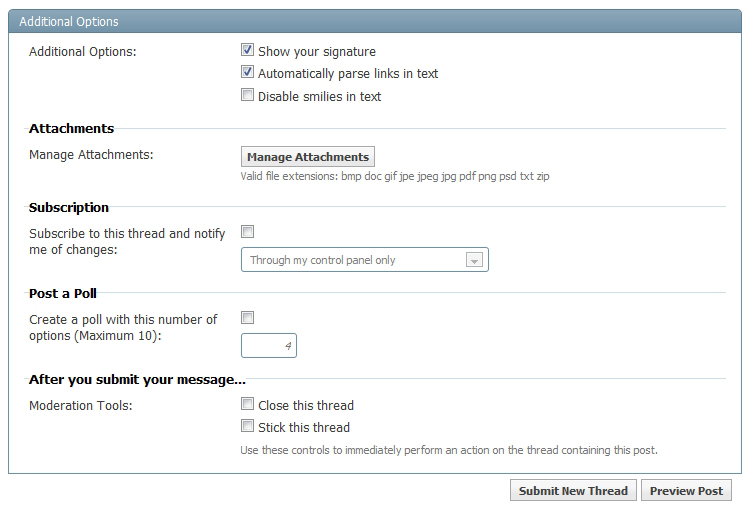Click the moderation controls help text

(449, 450)
